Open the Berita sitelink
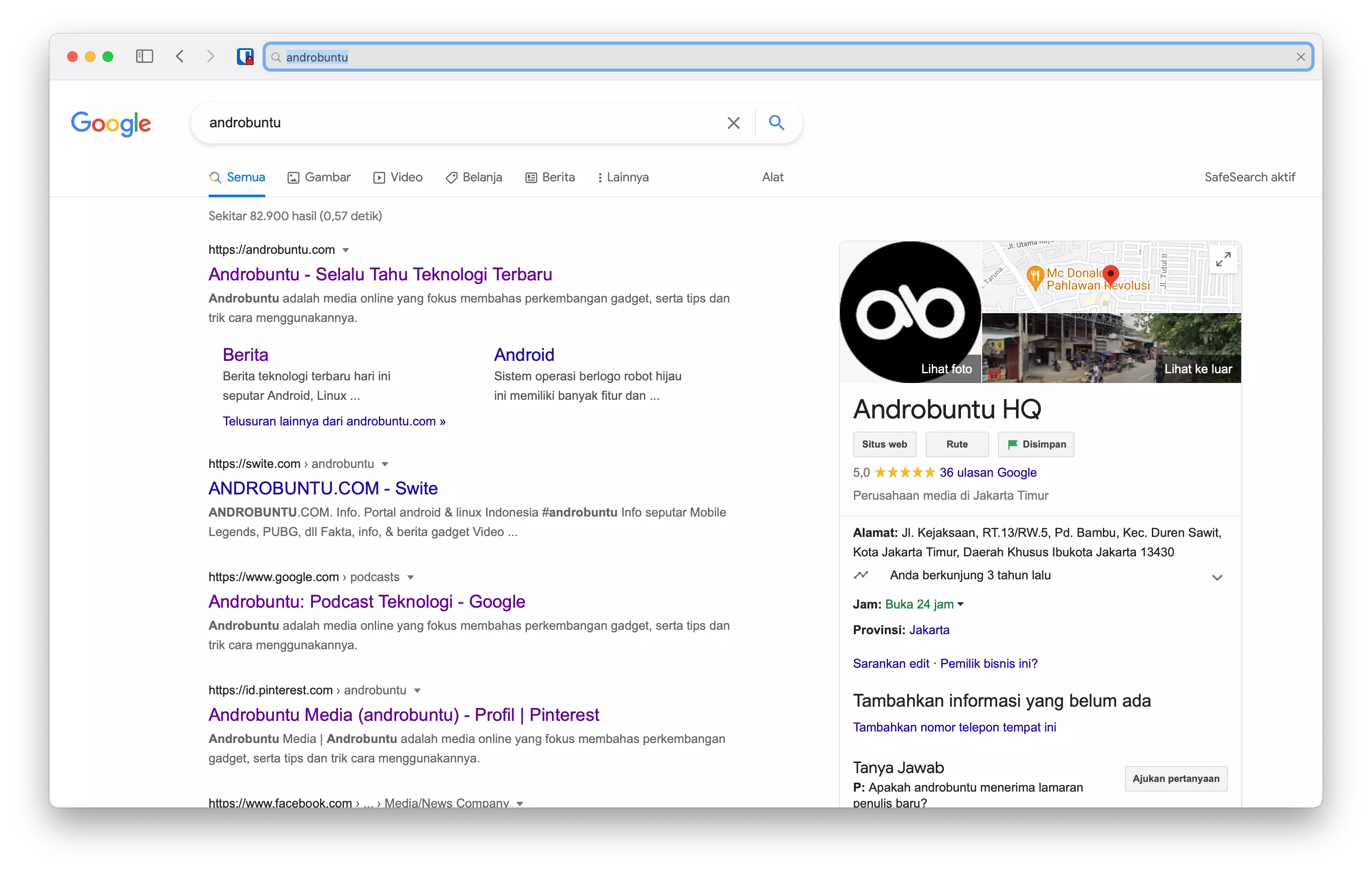1372x873 pixels. coord(245,355)
